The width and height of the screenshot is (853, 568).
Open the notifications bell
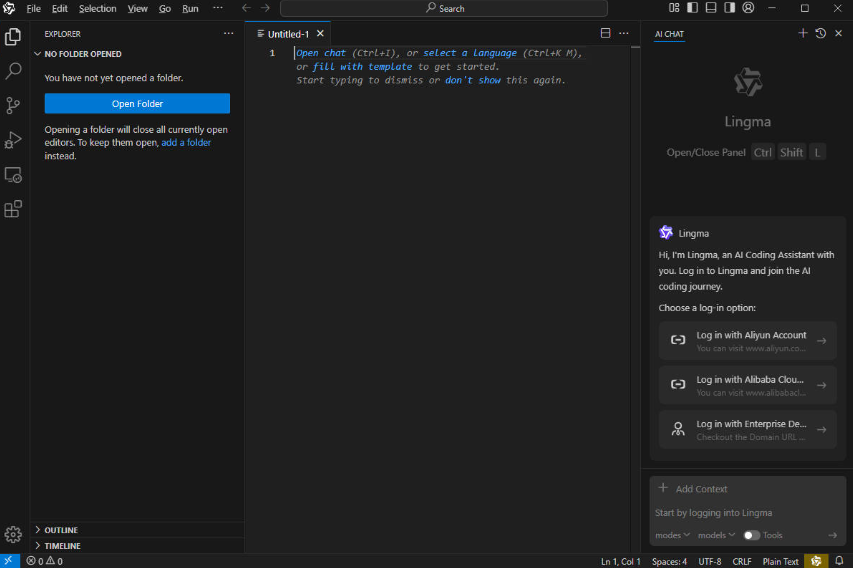(x=840, y=561)
